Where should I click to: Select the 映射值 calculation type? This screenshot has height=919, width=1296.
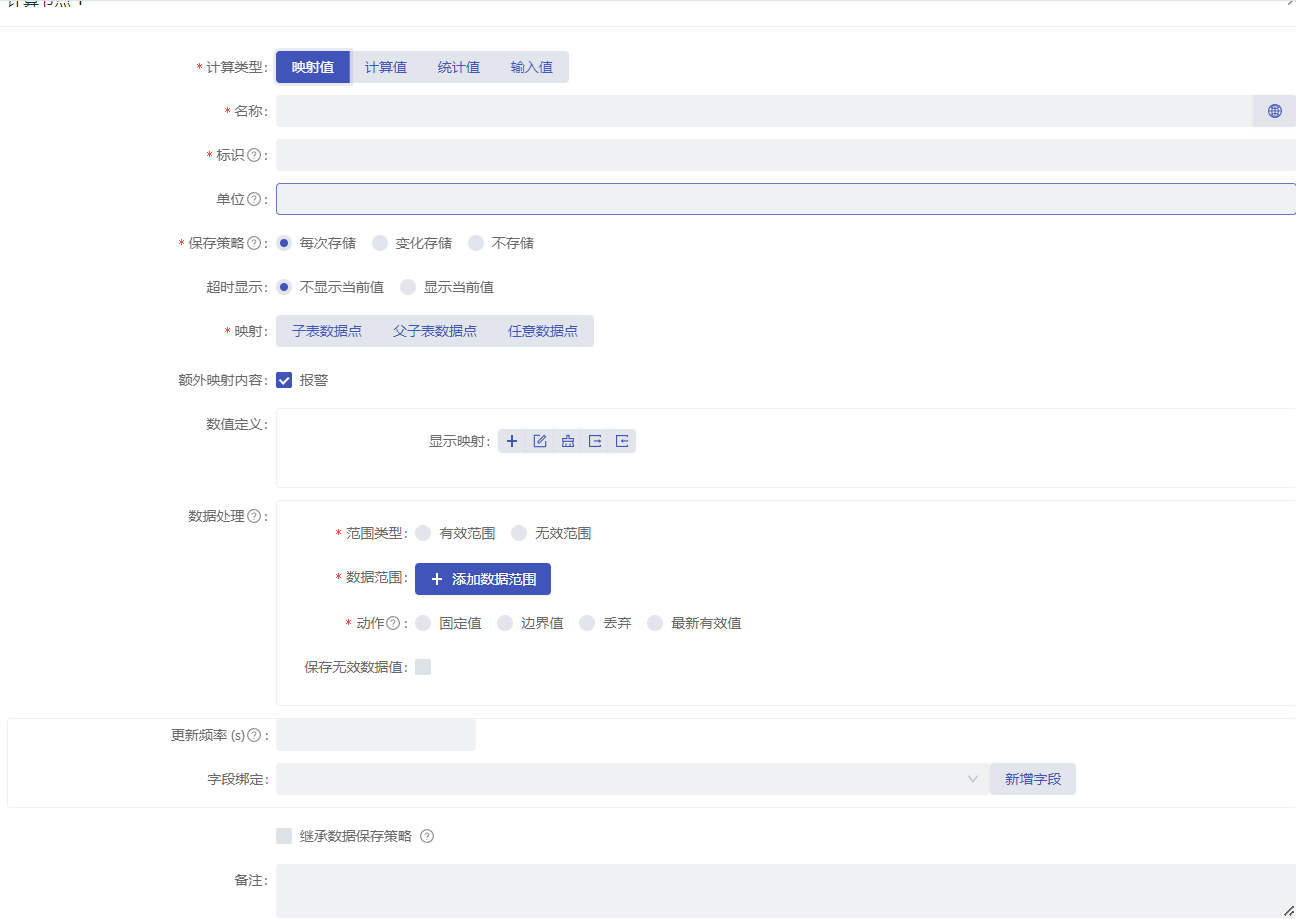313,67
